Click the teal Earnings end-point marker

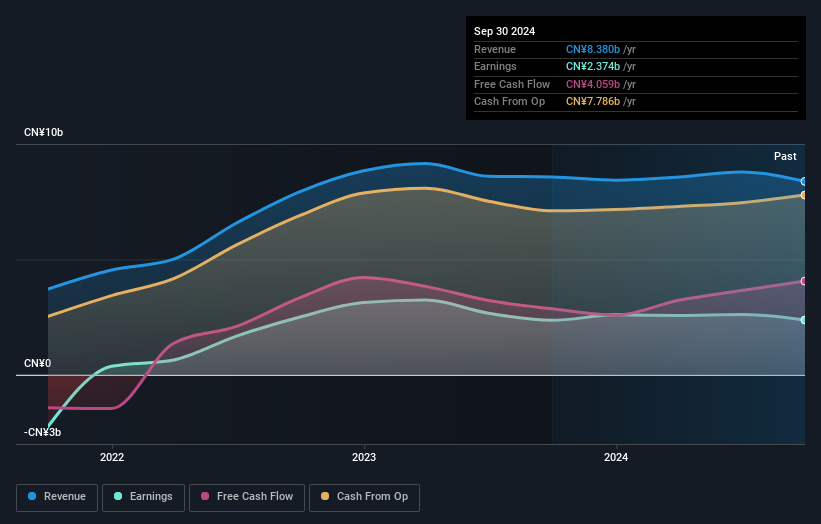[x=804, y=320]
